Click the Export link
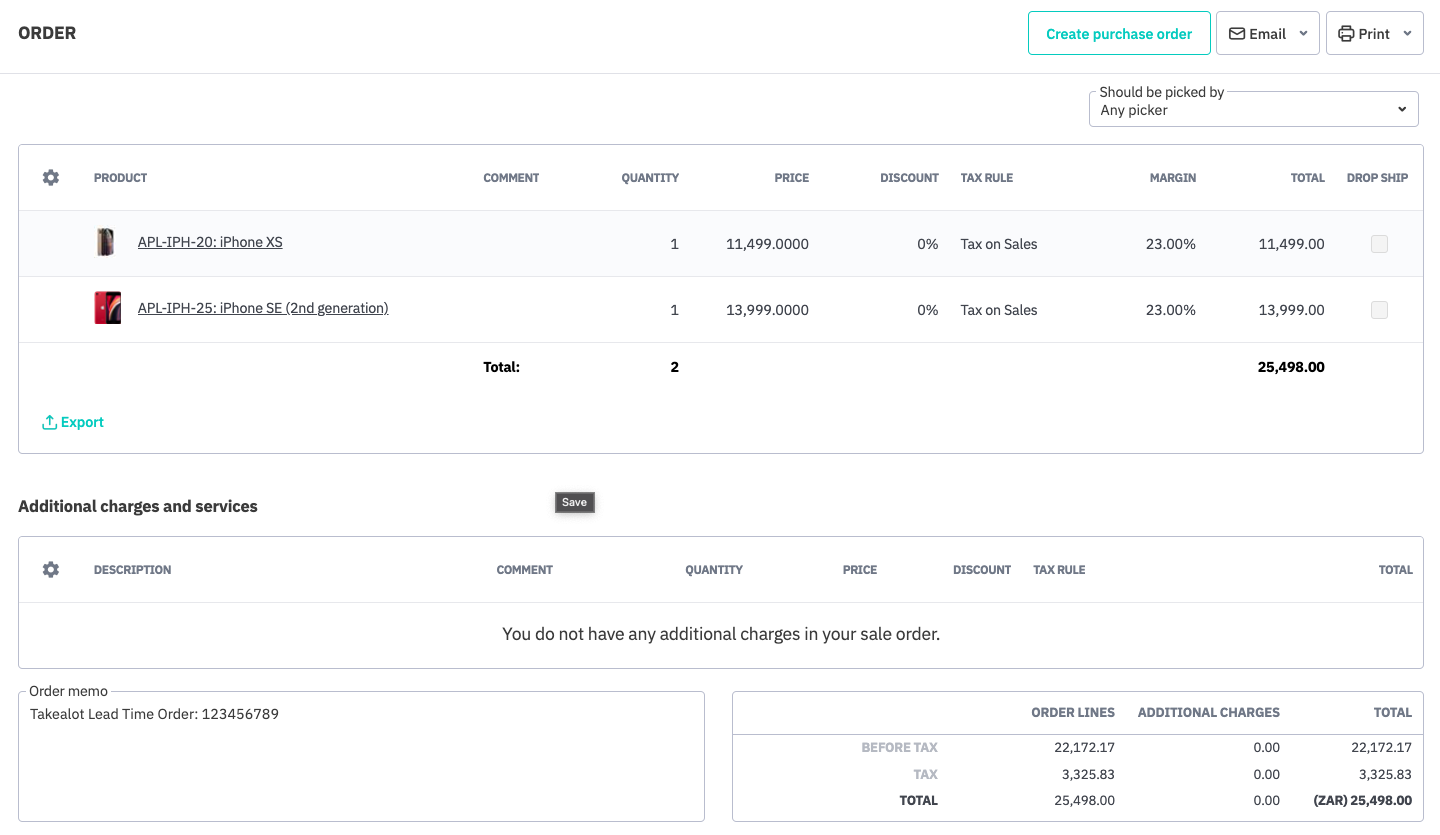This screenshot has height=835, width=1440. [82, 423]
